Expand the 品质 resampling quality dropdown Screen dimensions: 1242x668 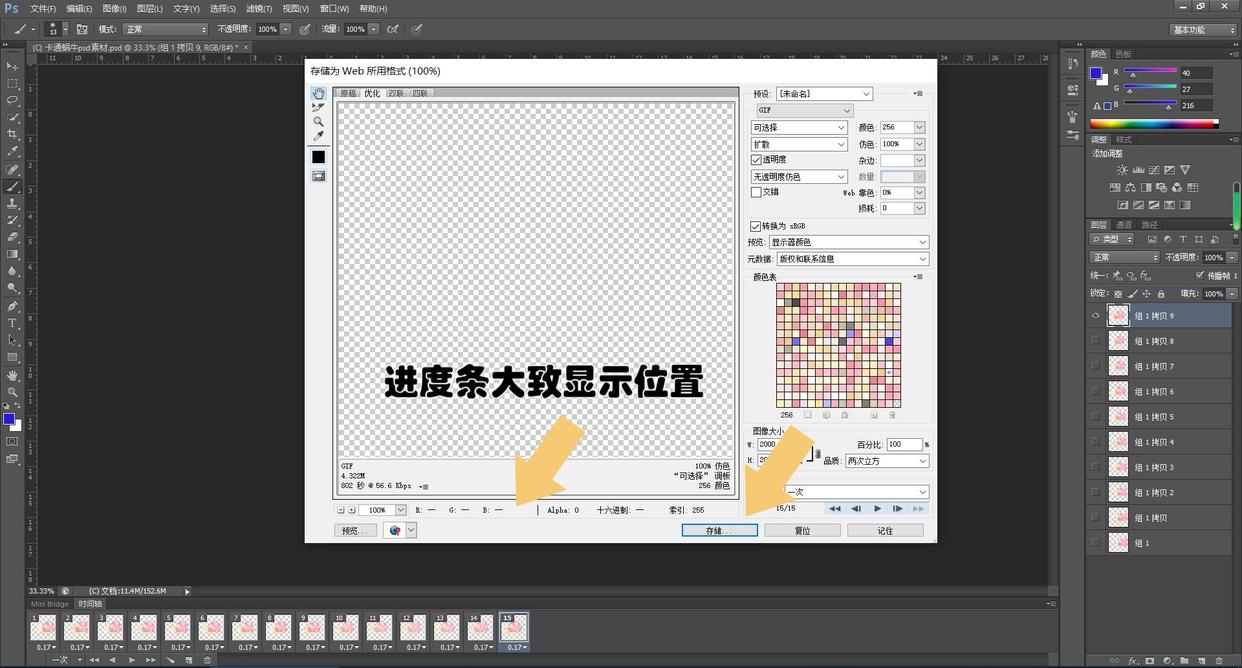(887, 461)
